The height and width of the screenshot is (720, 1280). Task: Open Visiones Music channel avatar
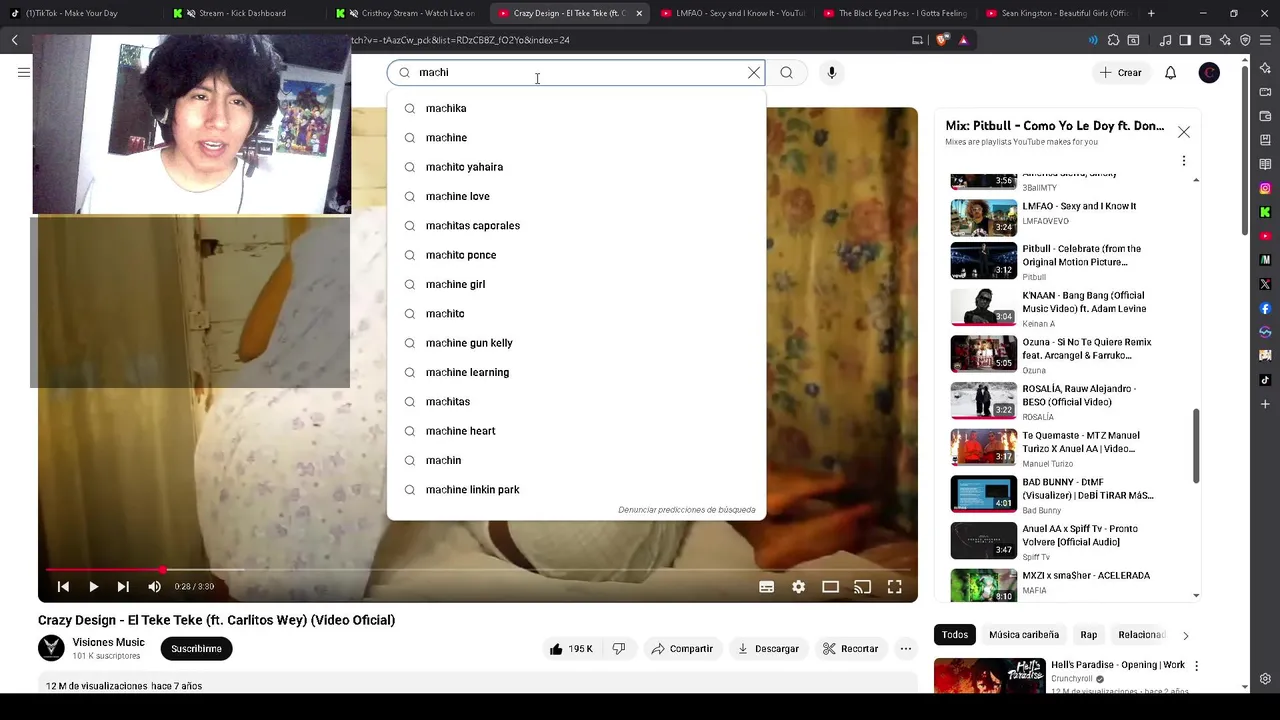[x=51, y=648]
